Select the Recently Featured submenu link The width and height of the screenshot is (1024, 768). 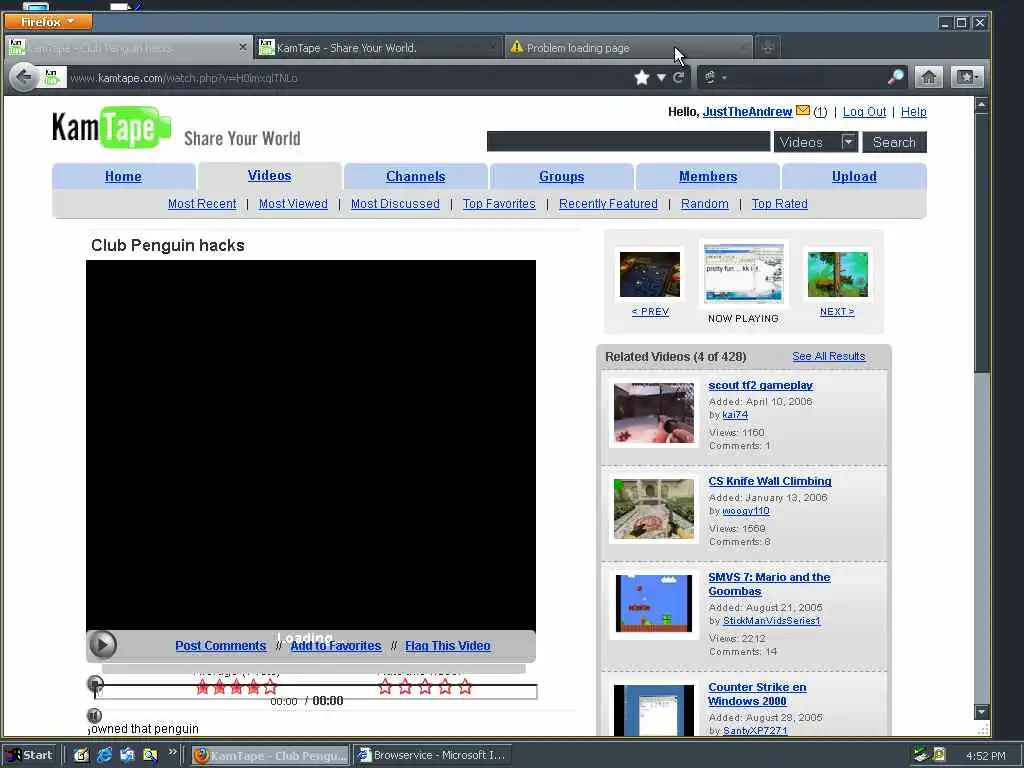(x=608, y=204)
